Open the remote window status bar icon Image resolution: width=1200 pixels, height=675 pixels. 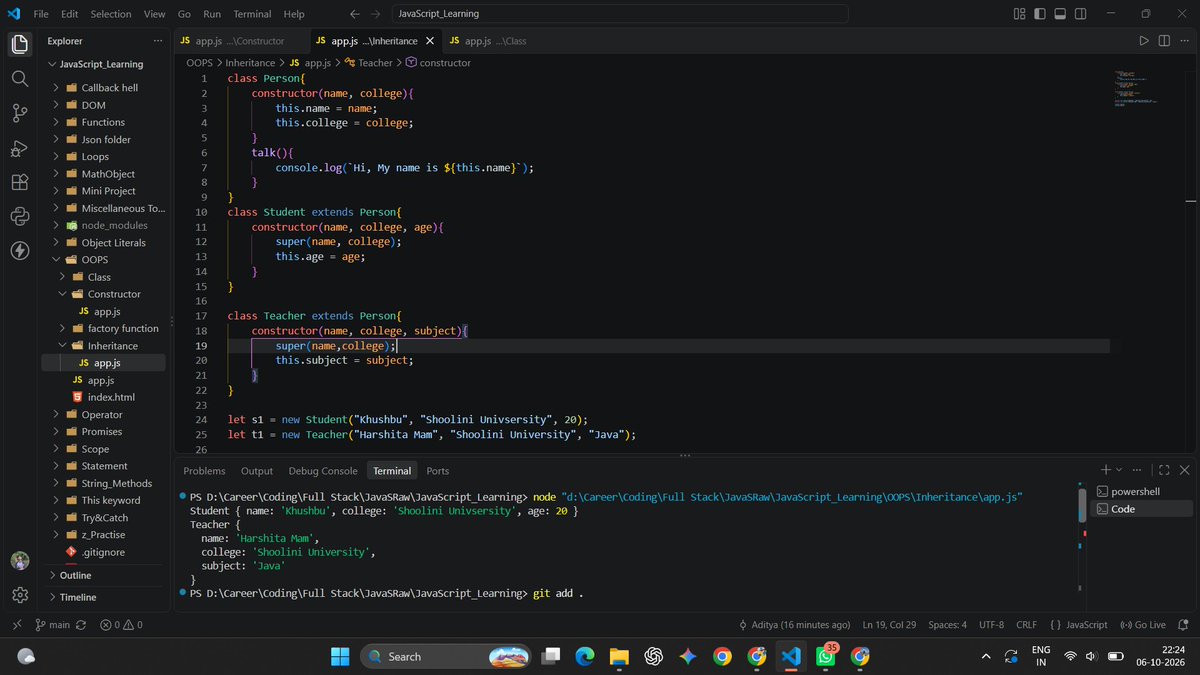(16, 624)
